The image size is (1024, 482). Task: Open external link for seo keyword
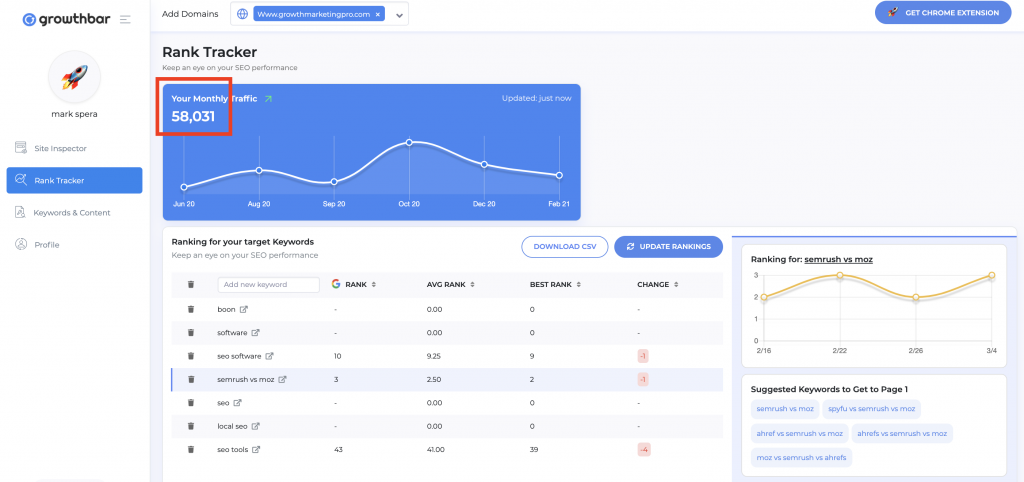238,403
